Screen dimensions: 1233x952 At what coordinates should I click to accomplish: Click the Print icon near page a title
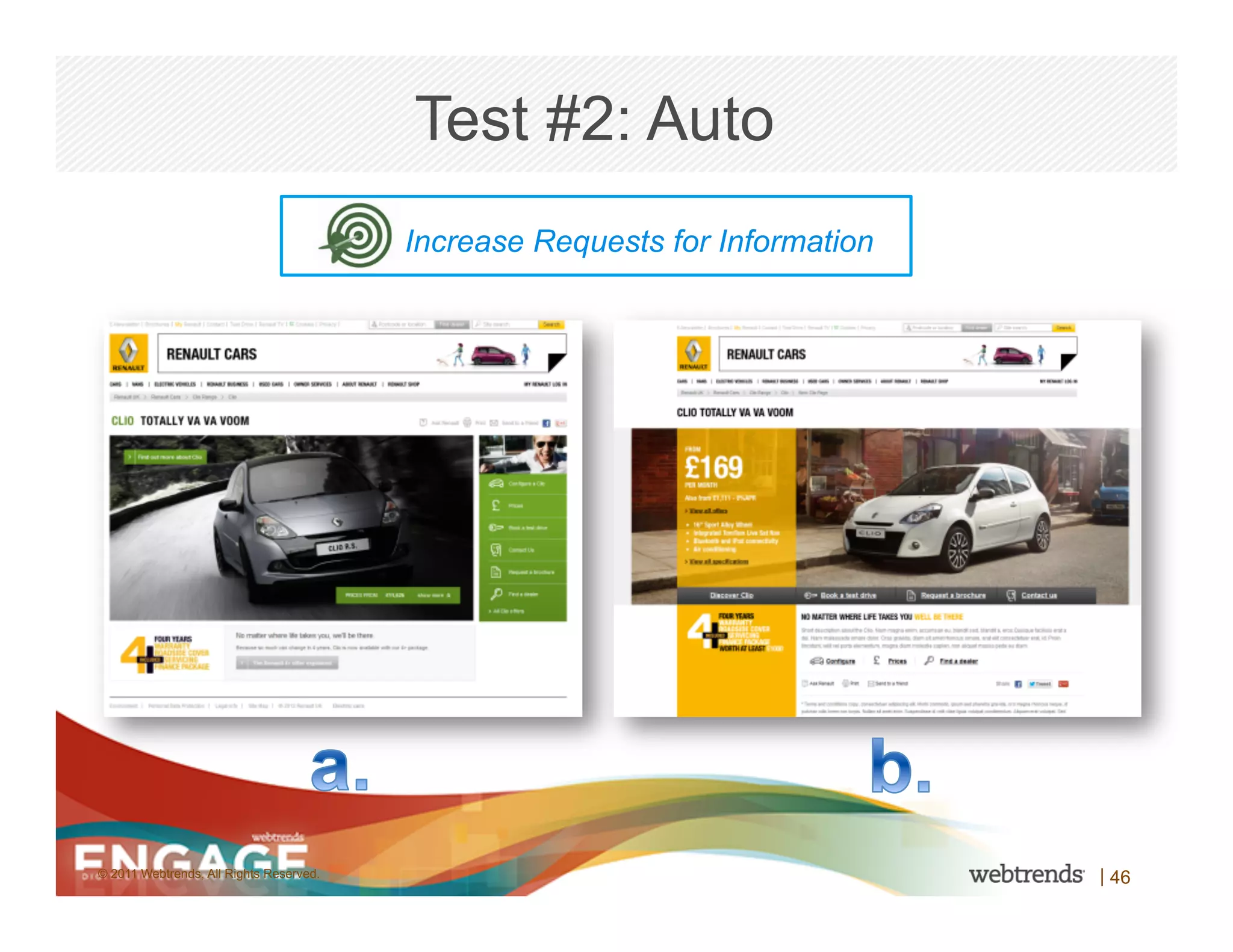click(467, 422)
